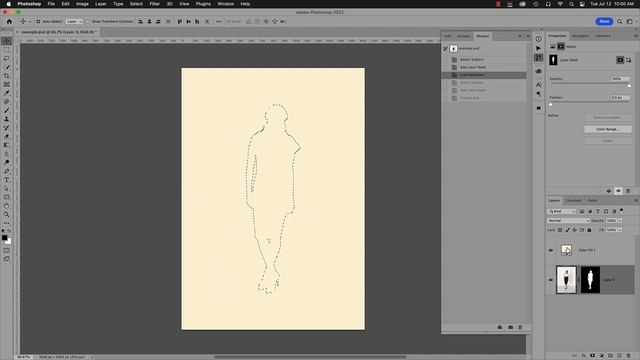Image resolution: width=640 pixels, height=360 pixels.
Task: Select the Clone Stamp tool
Action: [7, 119]
